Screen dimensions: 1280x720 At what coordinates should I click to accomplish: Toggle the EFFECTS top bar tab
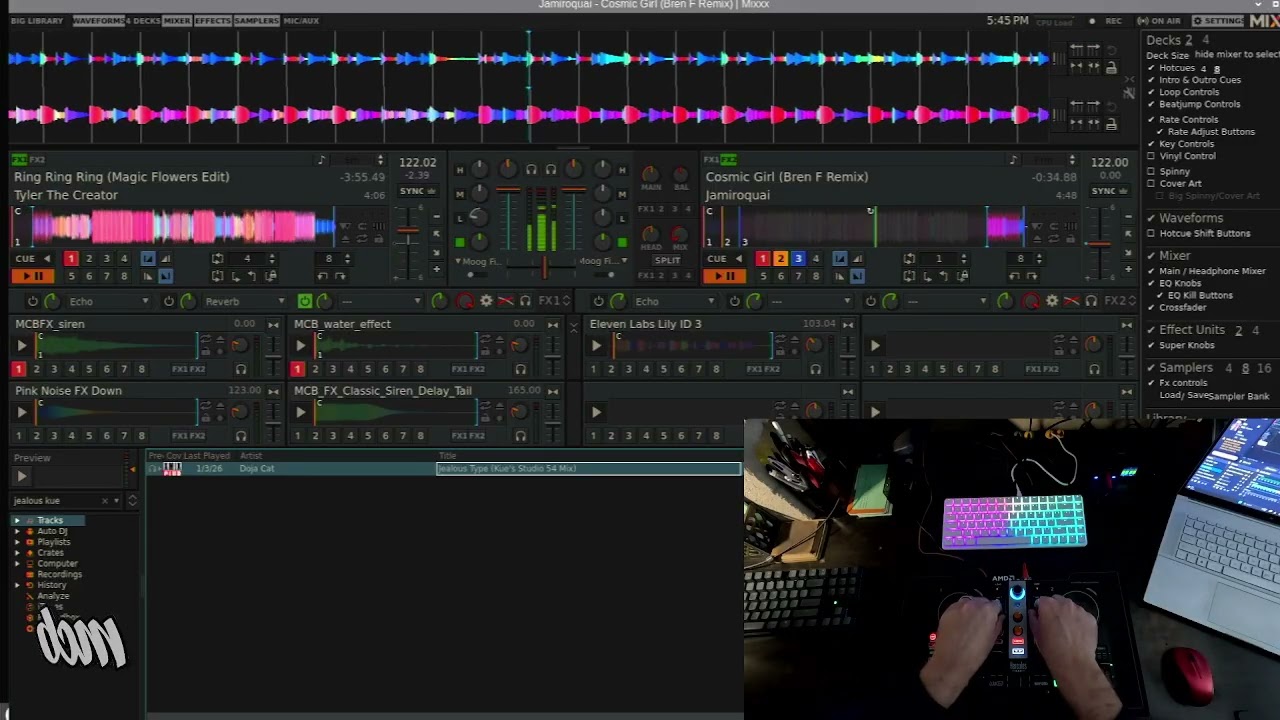[212, 21]
